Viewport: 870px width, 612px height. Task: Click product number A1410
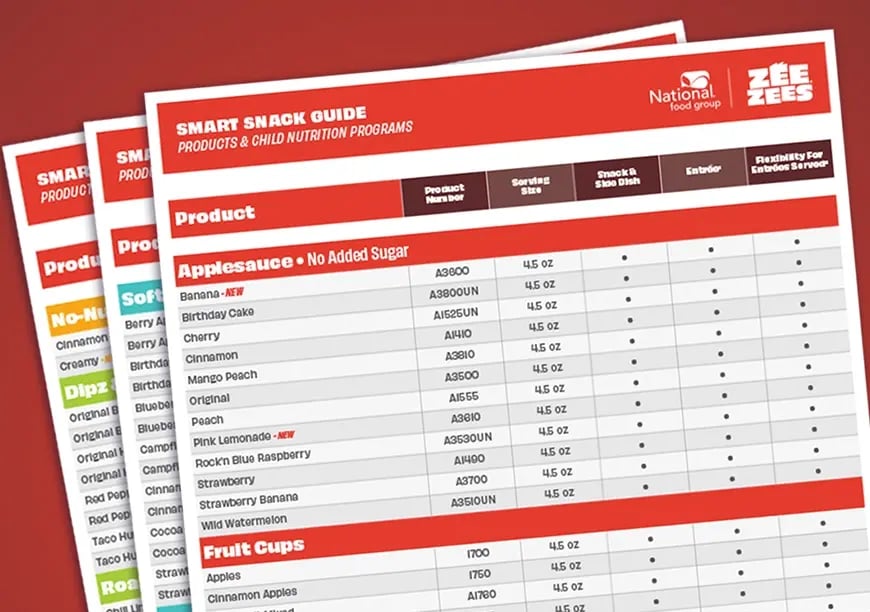click(x=458, y=334)
